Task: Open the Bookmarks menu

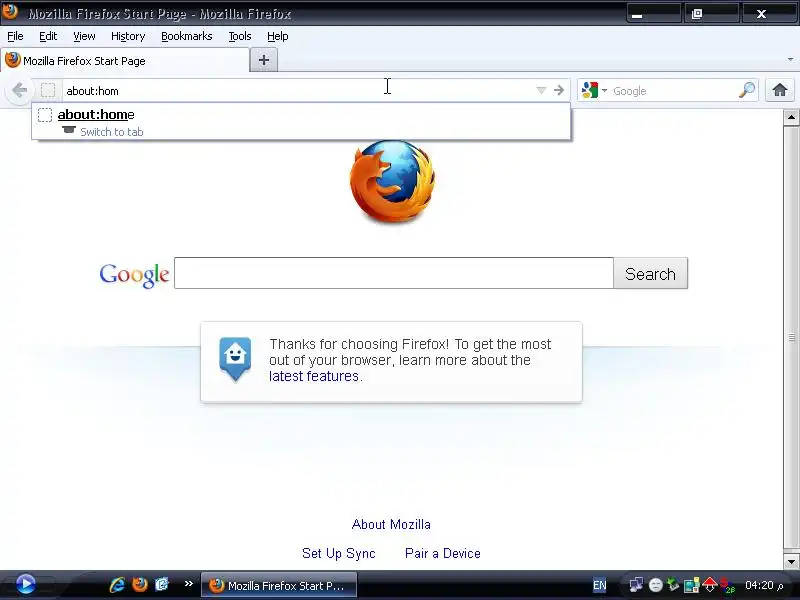Action: (187, 36)
